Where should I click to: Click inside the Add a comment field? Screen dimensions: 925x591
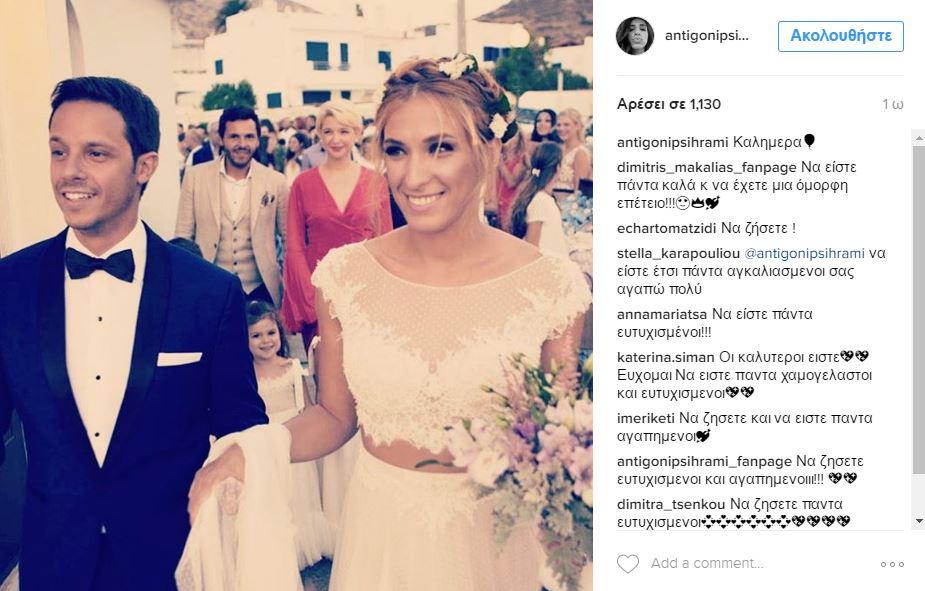coord(761,564)
